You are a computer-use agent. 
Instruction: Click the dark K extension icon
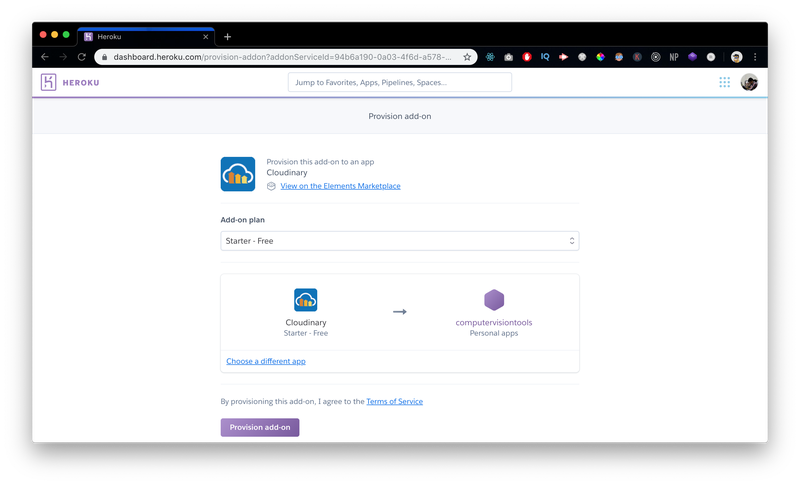click(637, 57)
